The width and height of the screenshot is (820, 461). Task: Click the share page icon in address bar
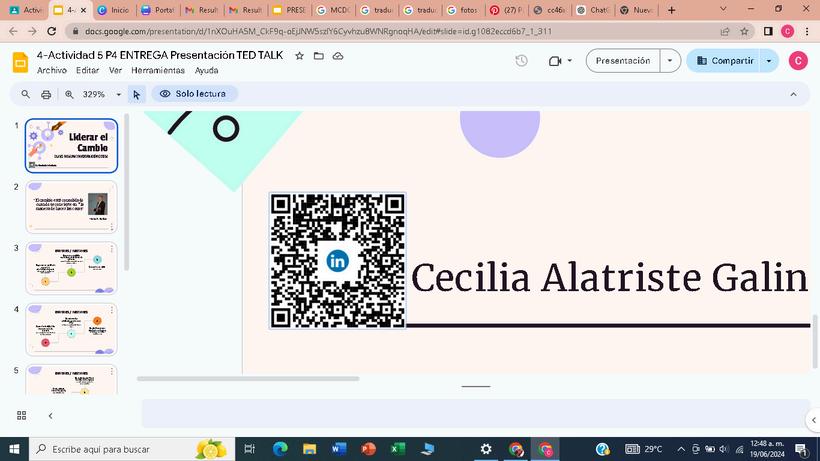tap(725, 31)
